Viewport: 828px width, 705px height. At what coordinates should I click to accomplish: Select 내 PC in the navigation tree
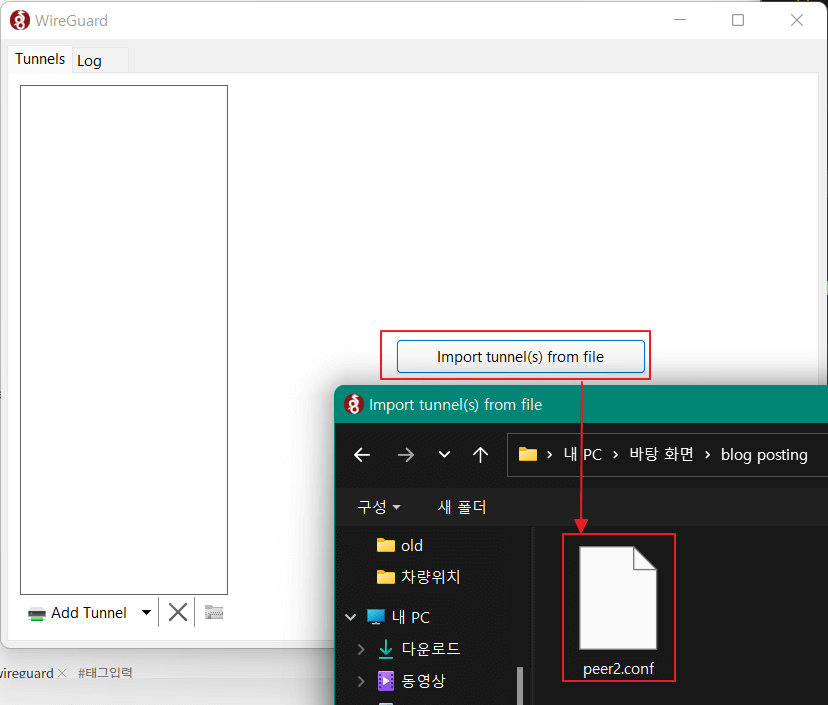click(410, 617)
